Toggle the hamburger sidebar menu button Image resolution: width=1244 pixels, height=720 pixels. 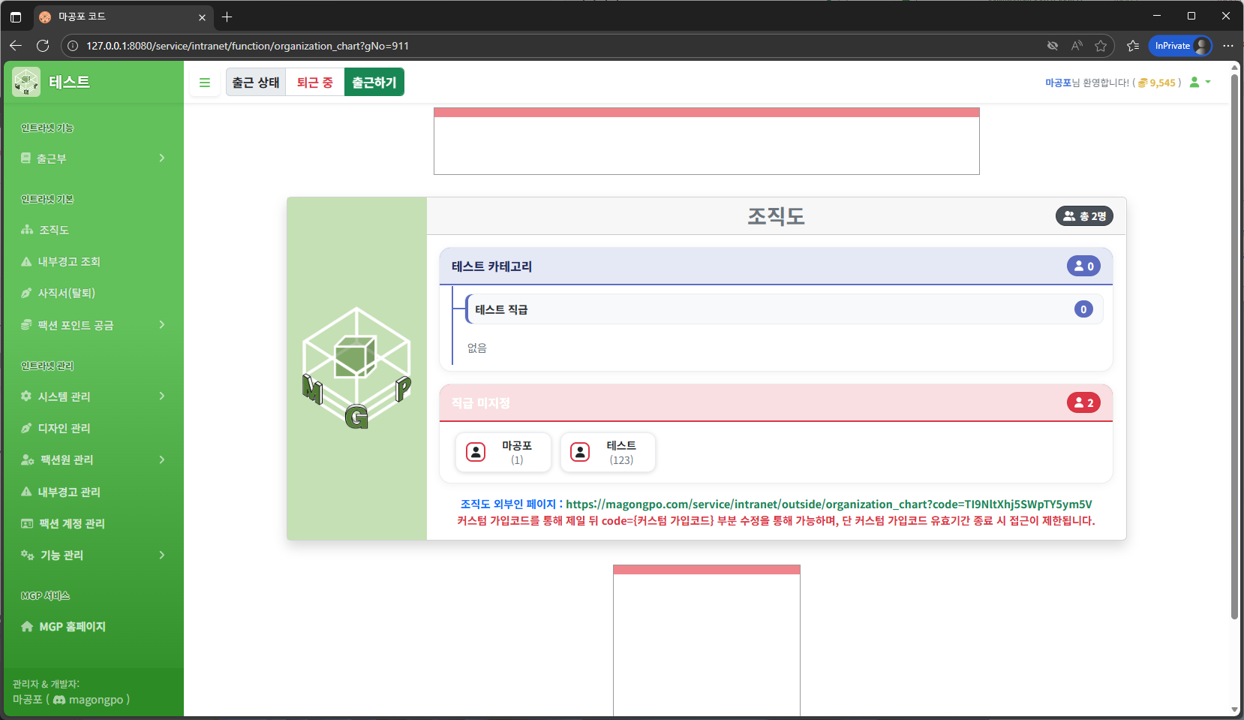pyautogui.click(x=205, y=83)
